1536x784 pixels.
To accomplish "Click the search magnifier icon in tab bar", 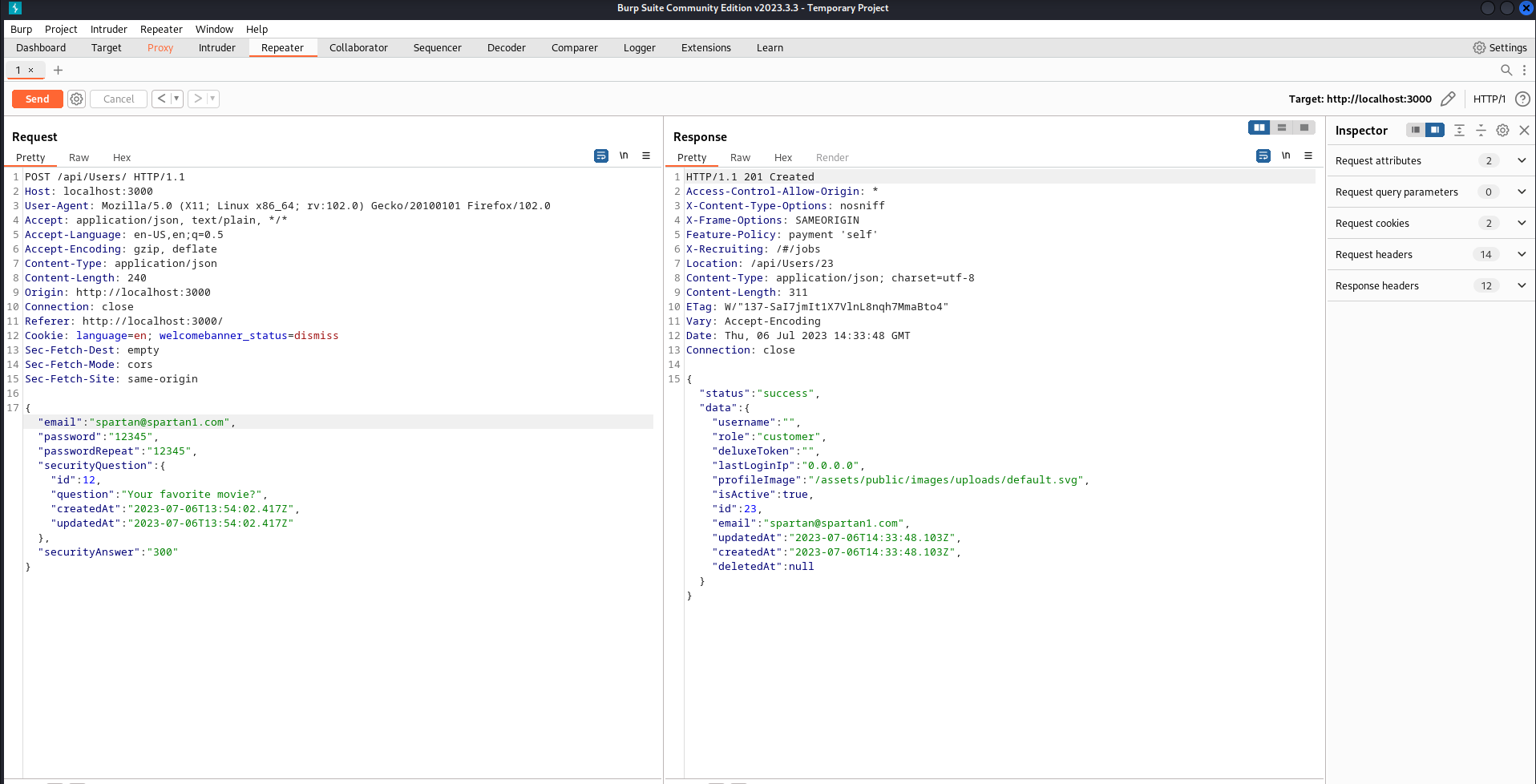I will (1506, 70).
